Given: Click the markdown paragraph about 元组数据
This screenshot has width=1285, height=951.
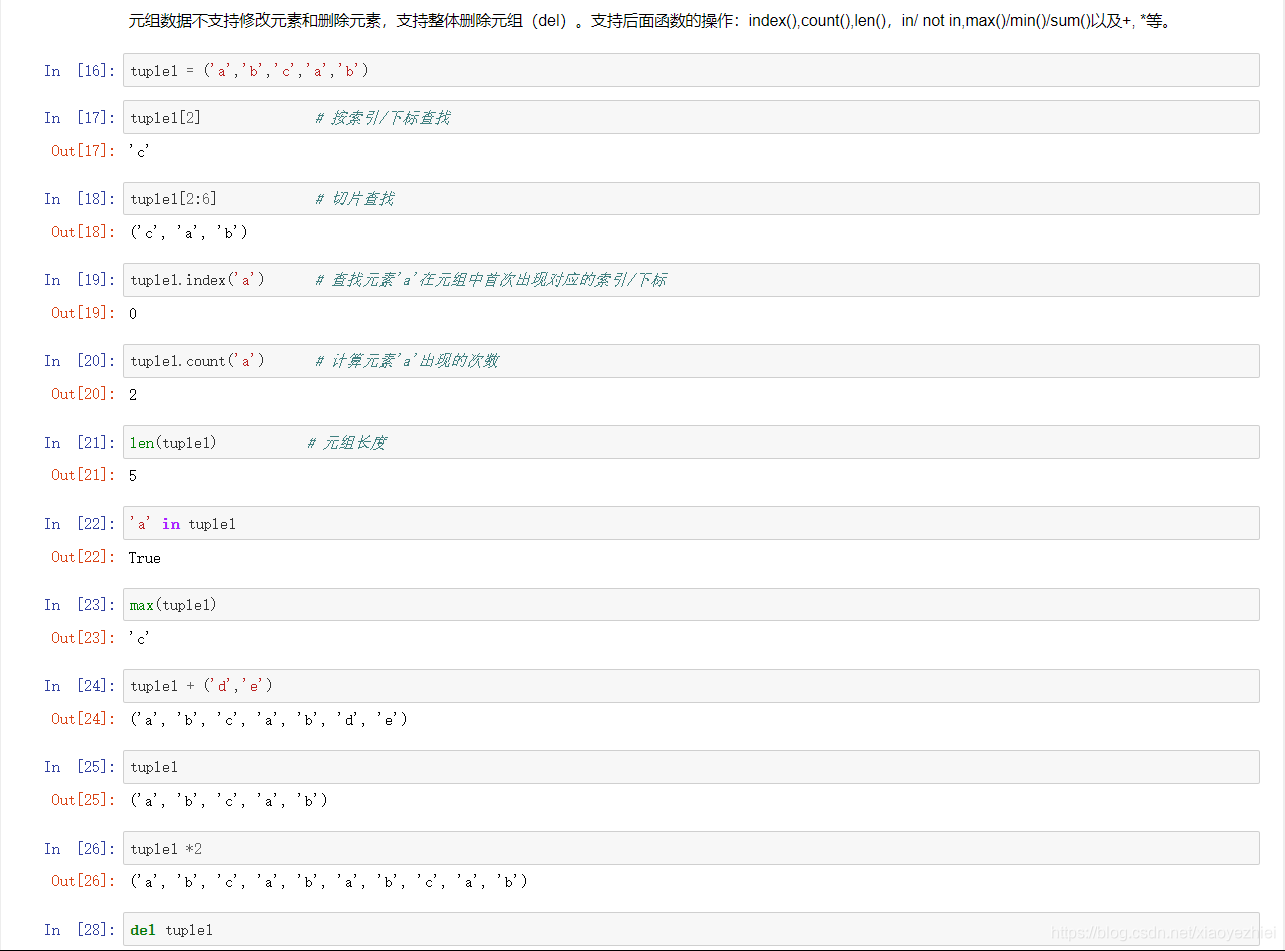Looking at the screenshot, I should [650, 21].
